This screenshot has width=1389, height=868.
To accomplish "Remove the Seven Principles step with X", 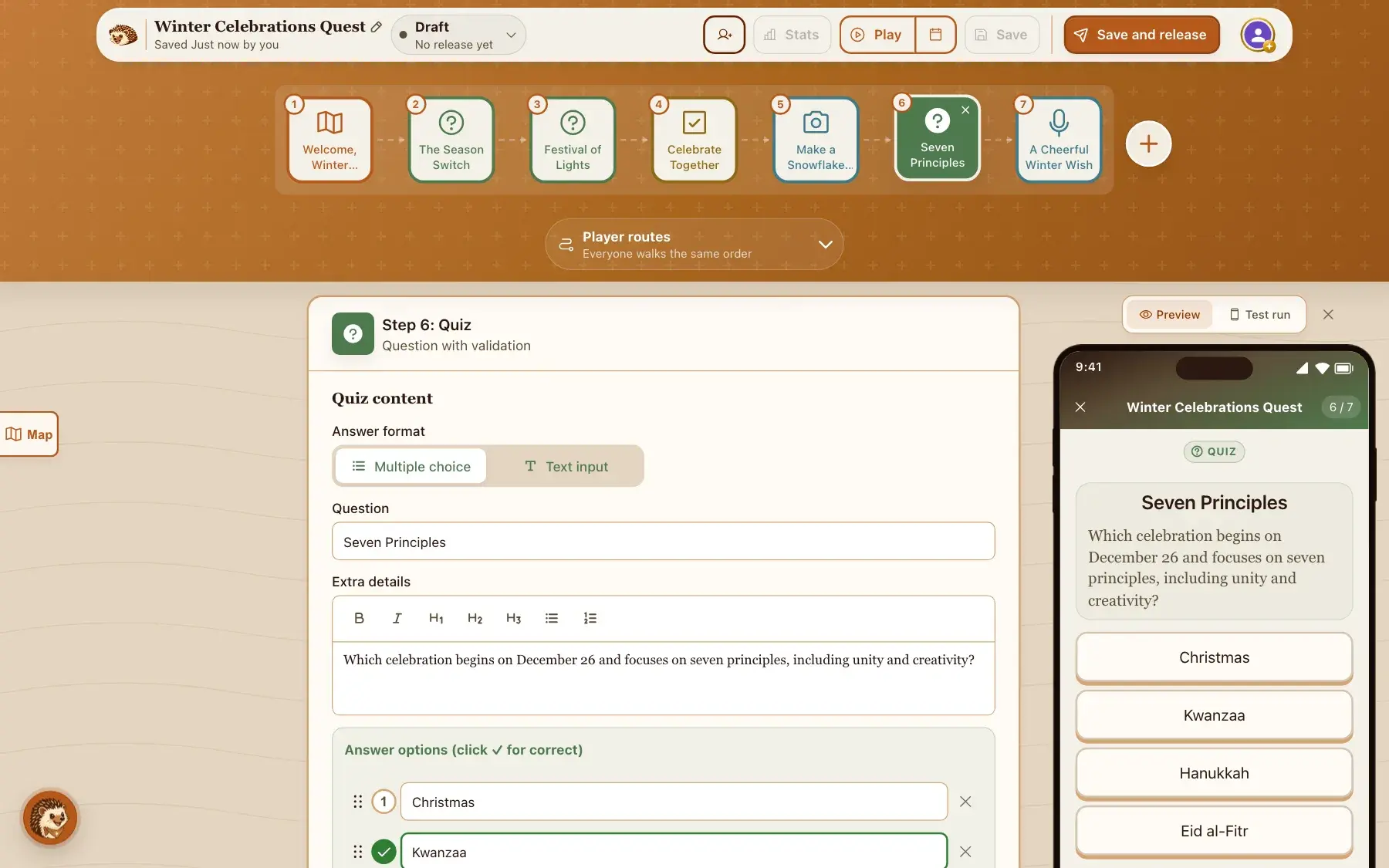I will [x=965, y=110].
